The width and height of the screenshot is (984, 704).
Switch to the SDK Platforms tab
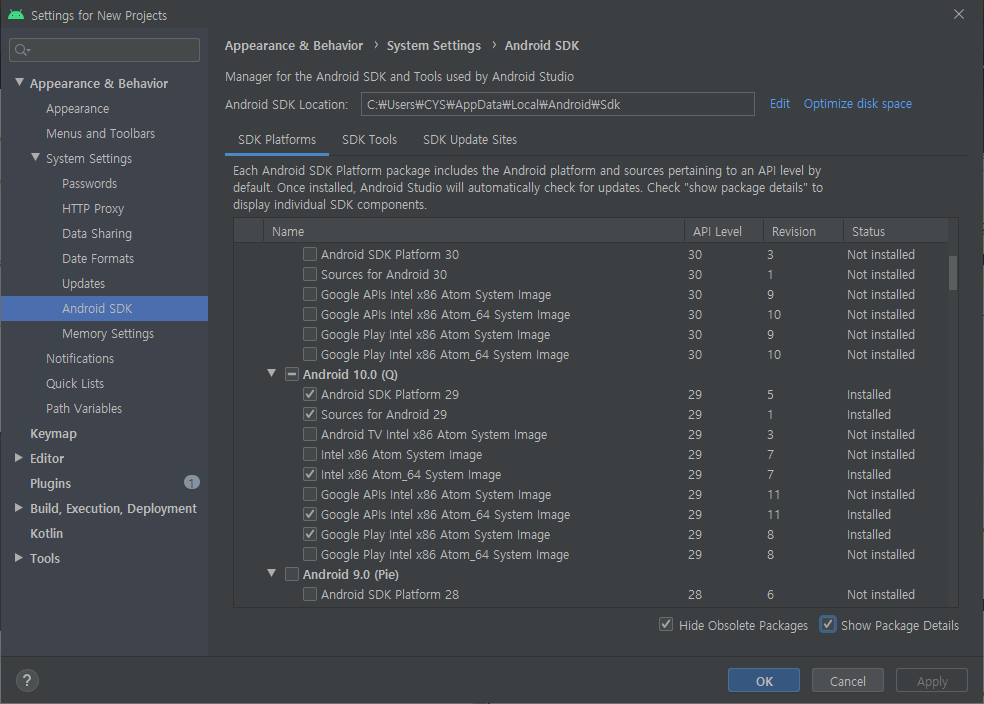click(277, 140)
